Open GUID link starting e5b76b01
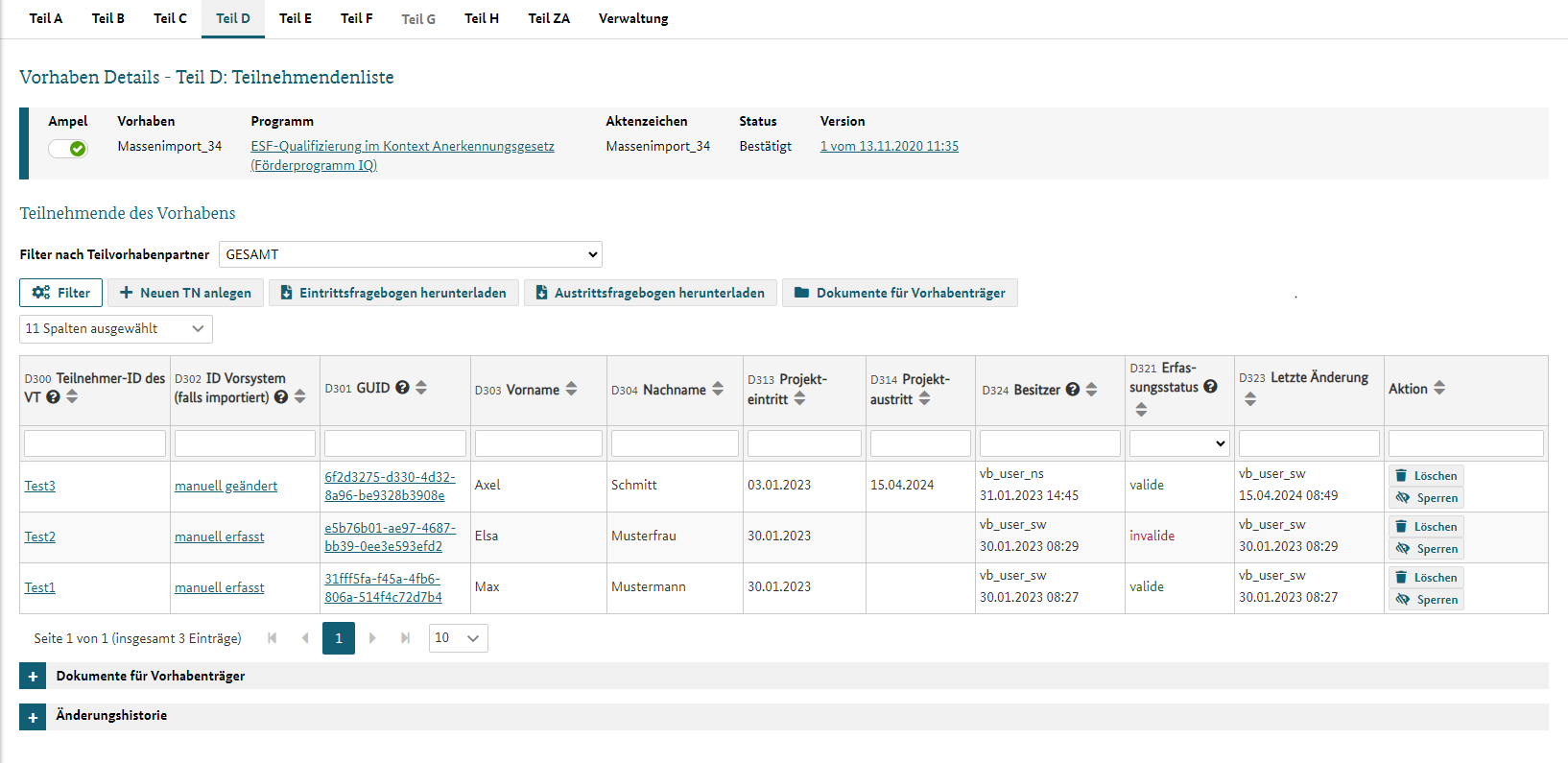The height and width of the screenshot is (763, 1568). pos(390,537)
